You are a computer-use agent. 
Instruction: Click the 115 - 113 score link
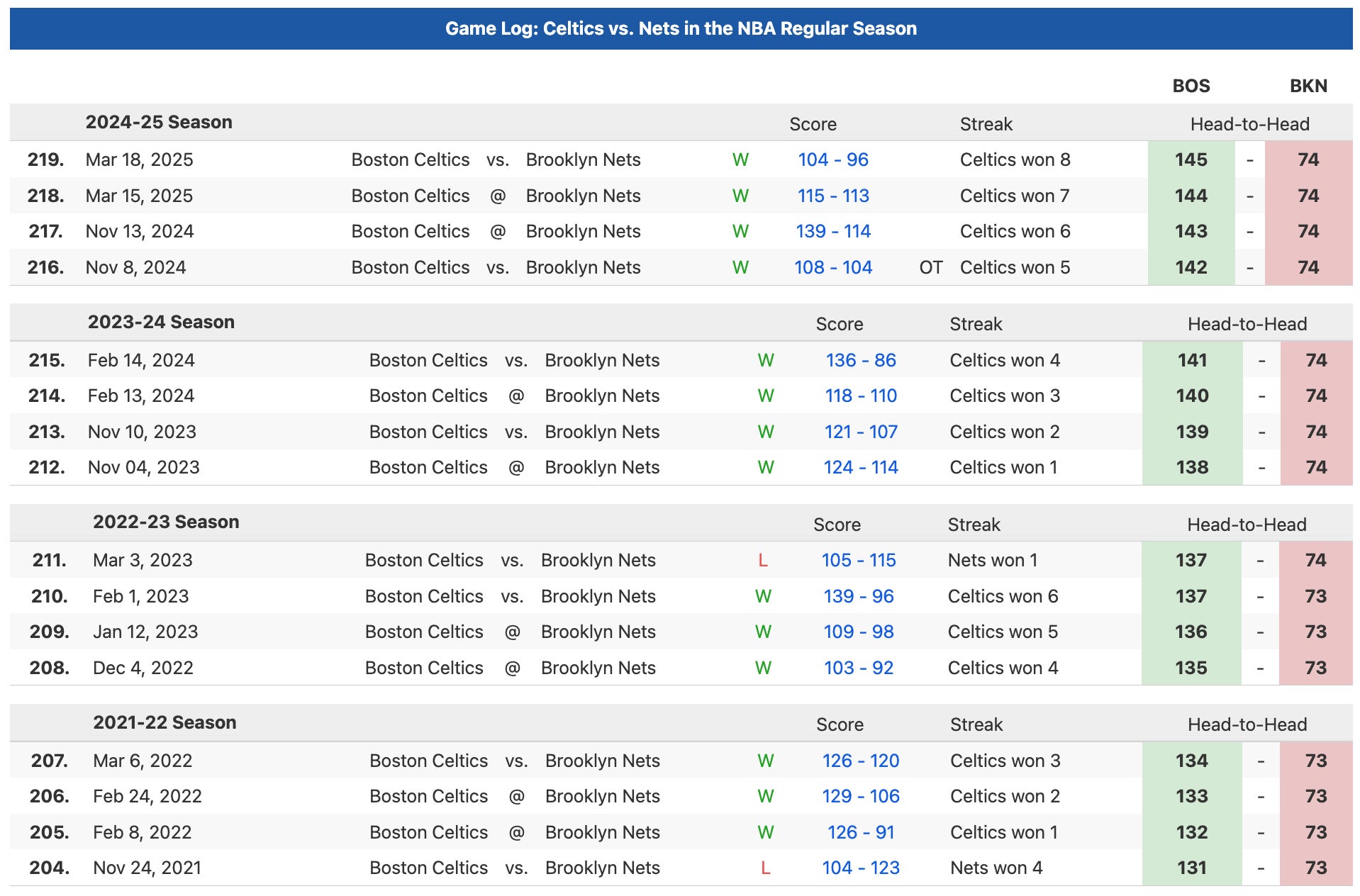(x=832, y=196)
